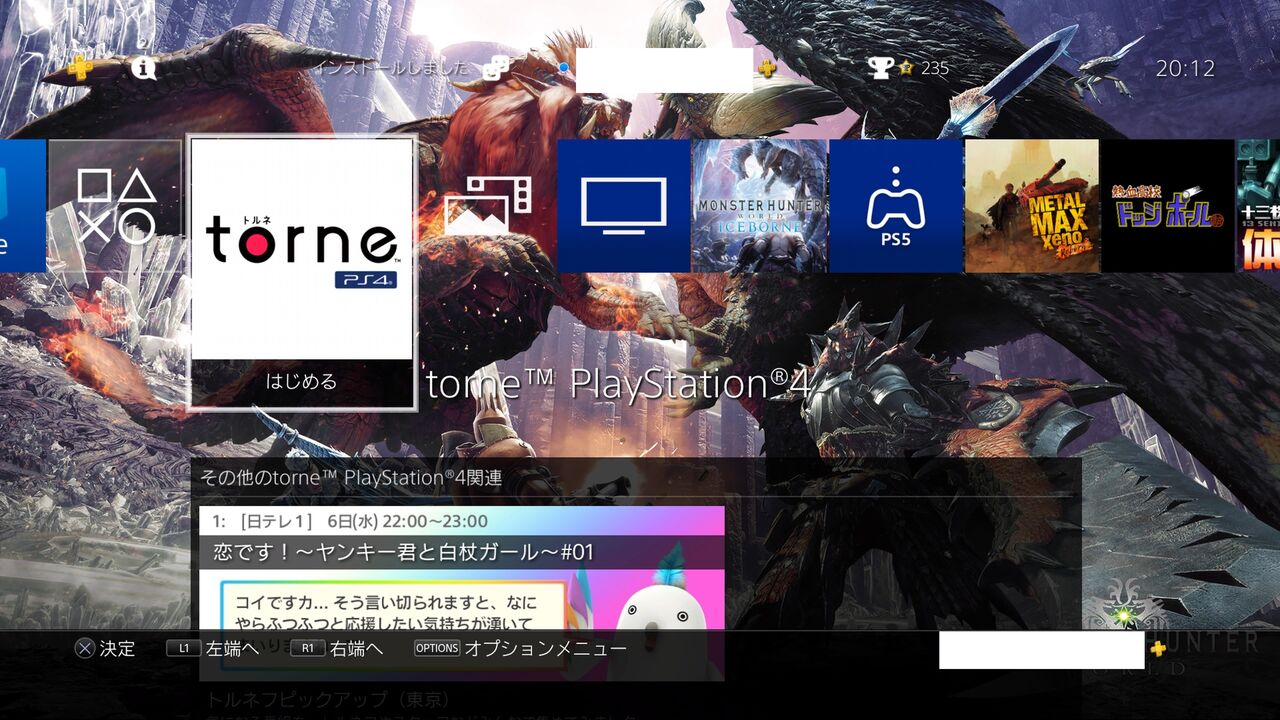Check trophies showing 235 count

(905, 68)
